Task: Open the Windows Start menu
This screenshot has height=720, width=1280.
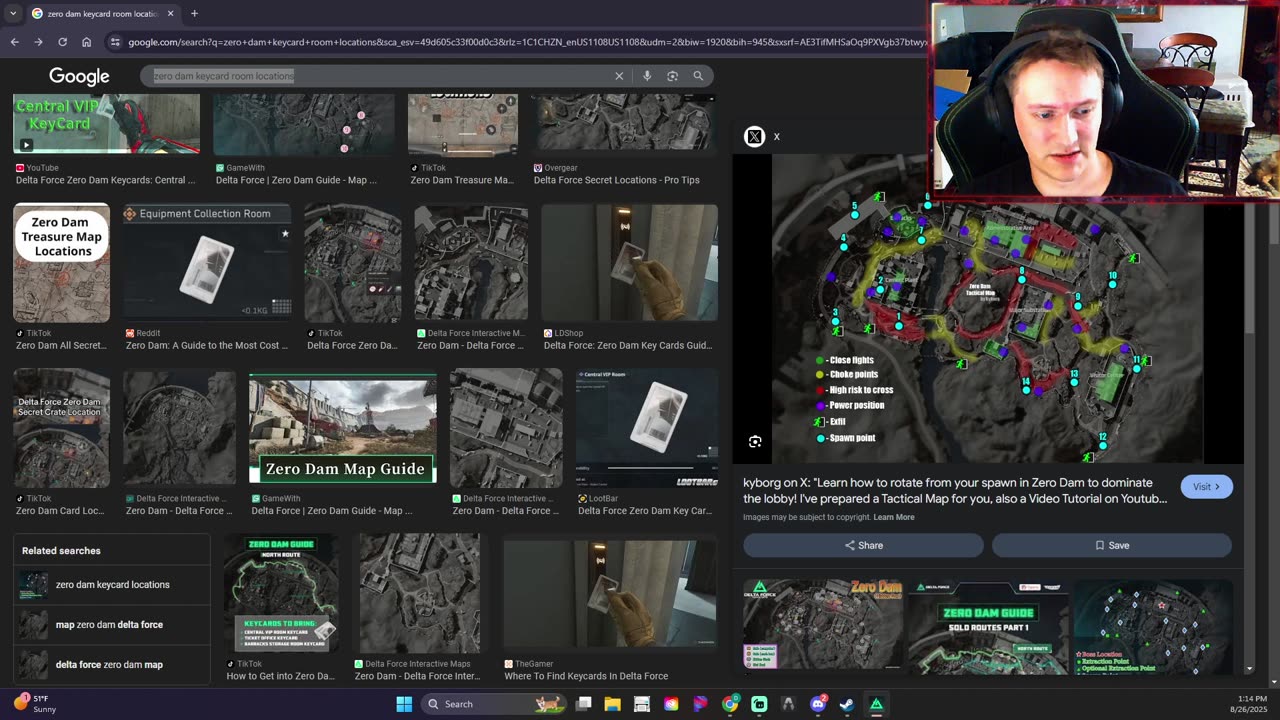Action: (x=404, y=704)
